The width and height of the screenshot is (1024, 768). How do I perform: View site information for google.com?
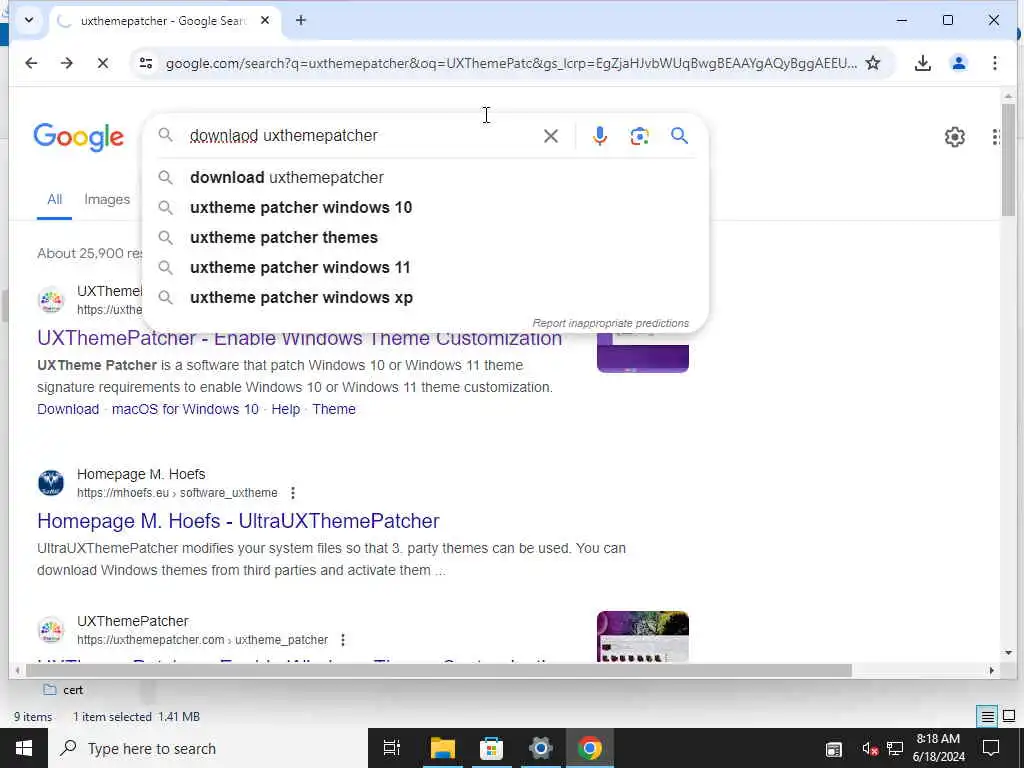click(146, 63)
